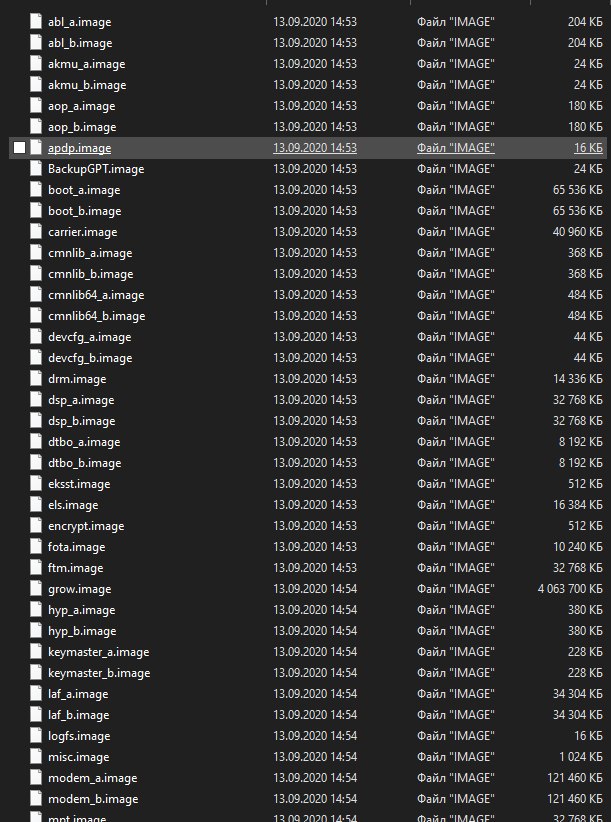Select the file name modem_b.image
The height and width of the screenshot is (822, 611).
pos(93,798)
